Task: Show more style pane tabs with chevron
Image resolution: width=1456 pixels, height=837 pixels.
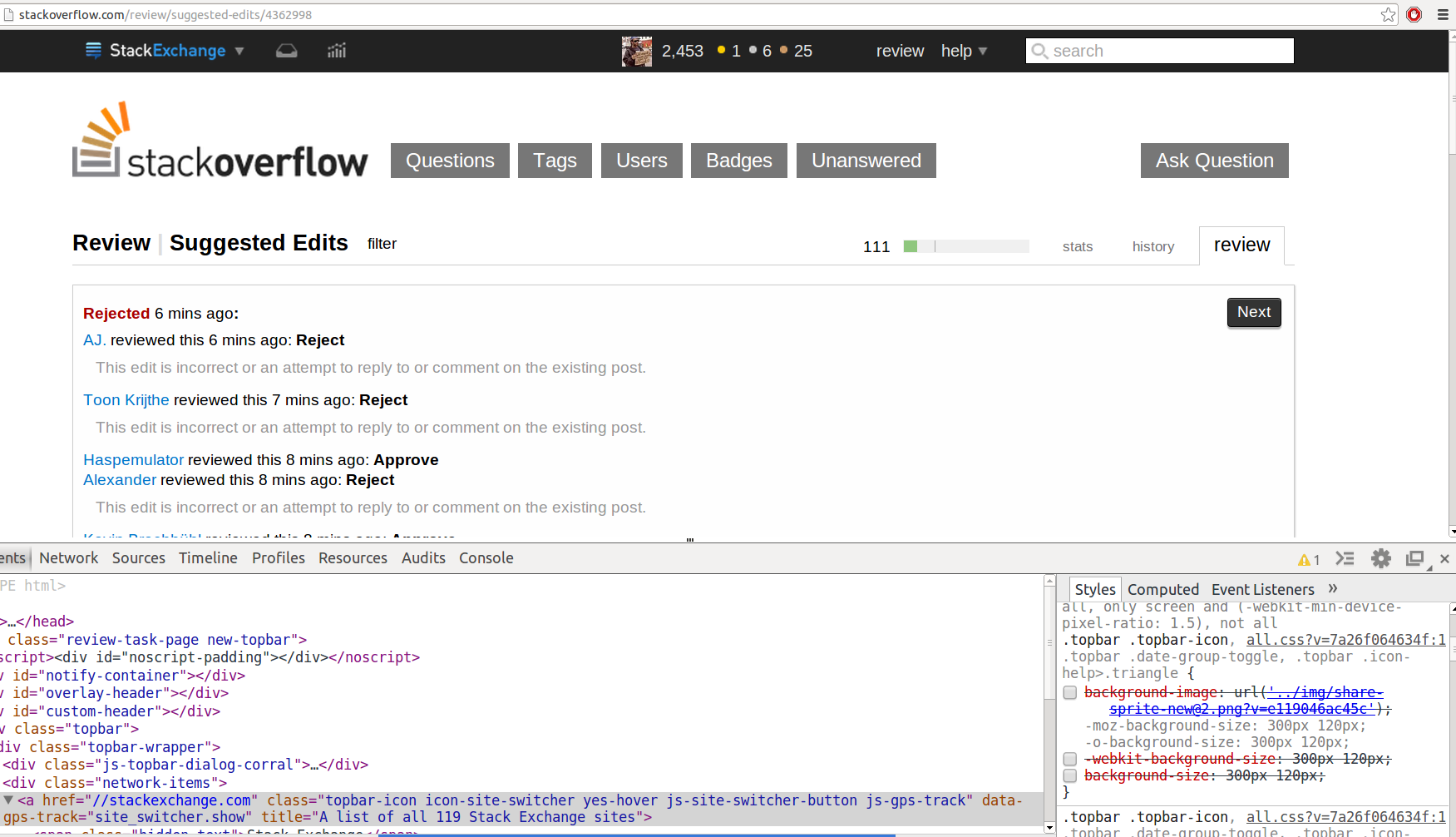Action: click(1333, 588)
